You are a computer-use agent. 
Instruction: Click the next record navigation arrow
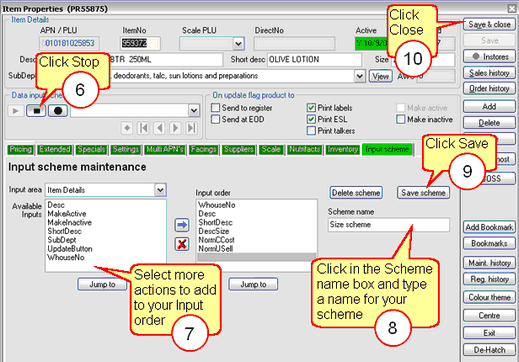pos(176,128)
